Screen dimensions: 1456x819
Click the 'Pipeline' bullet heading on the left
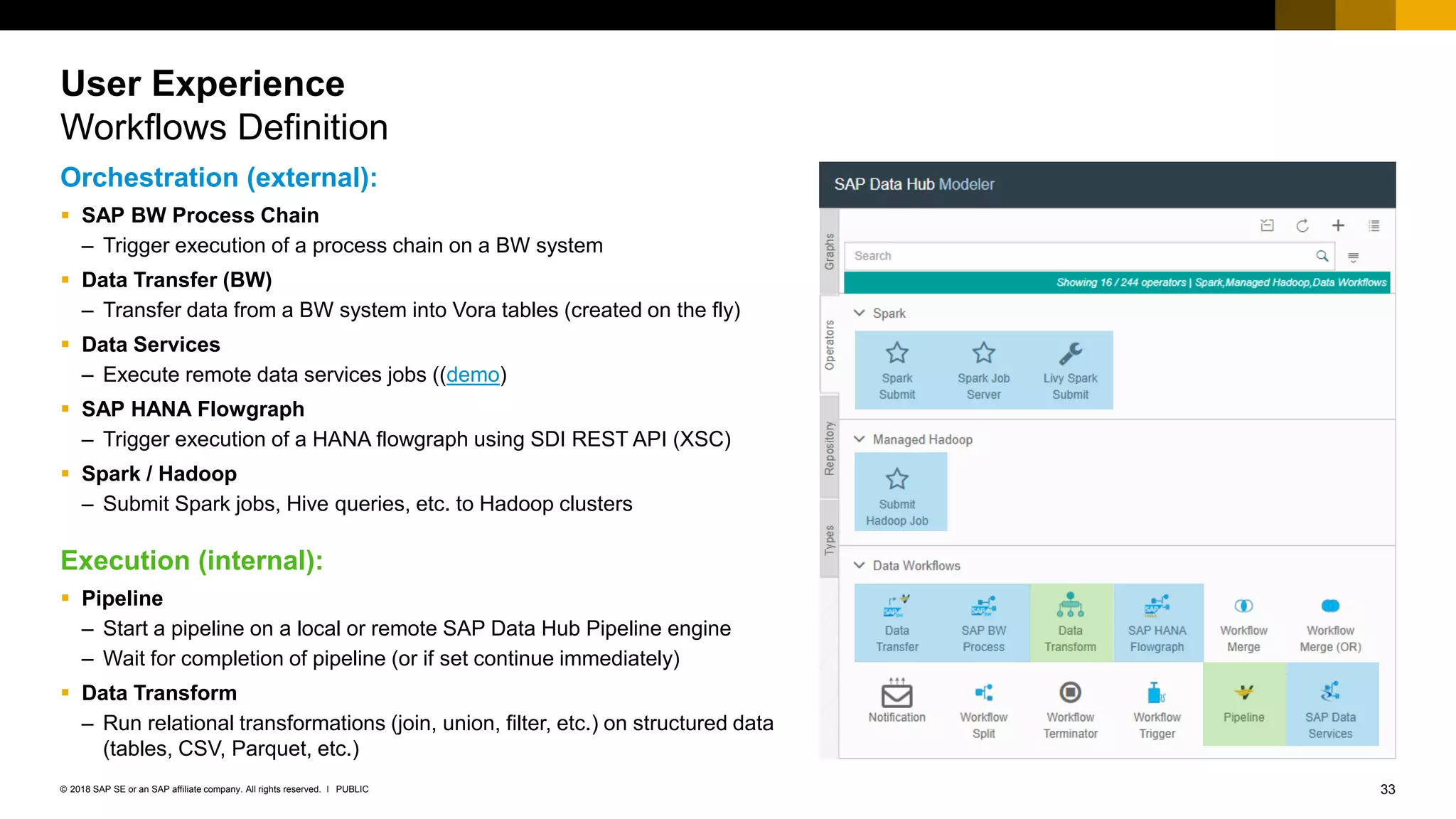coord(122,599)
